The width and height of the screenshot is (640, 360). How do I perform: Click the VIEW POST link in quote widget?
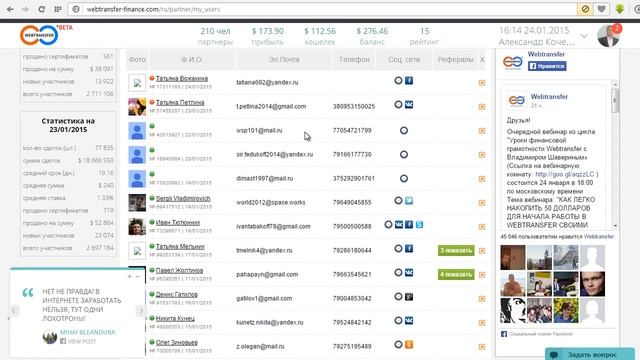pos(82,341)
